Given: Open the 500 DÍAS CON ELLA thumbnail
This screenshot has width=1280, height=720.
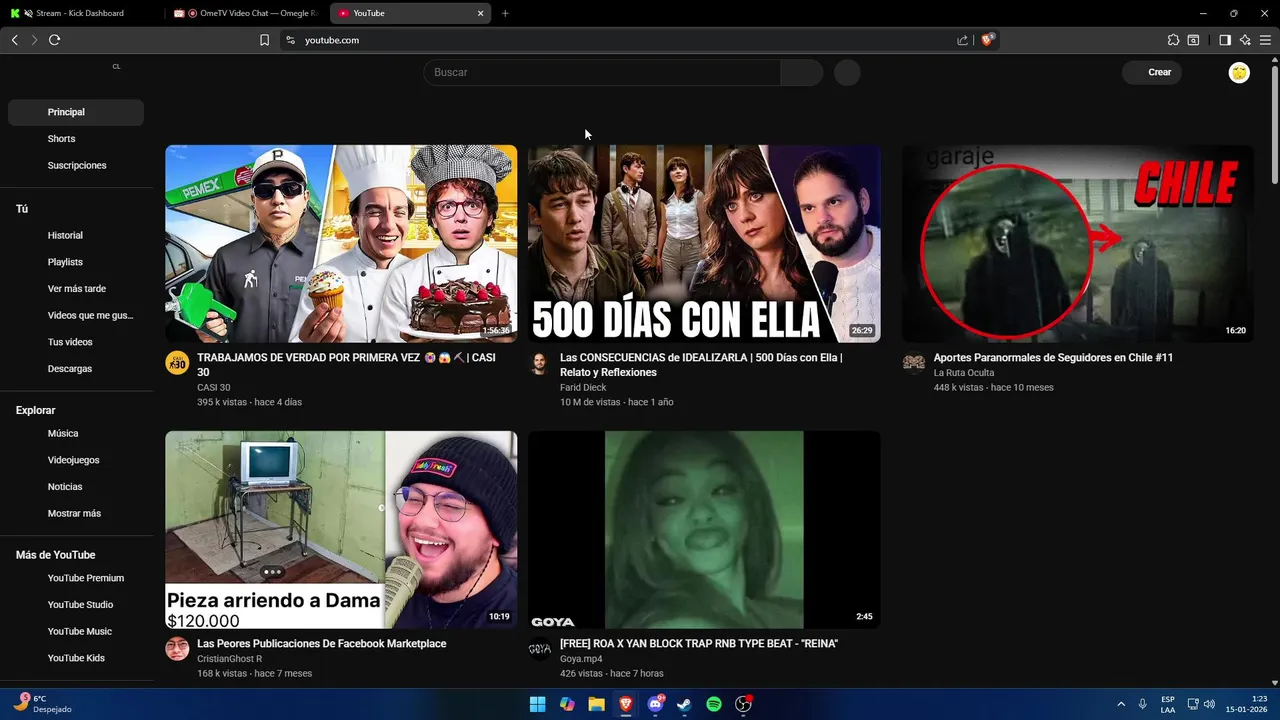Looking at the screenshot, I should (704, 244).
